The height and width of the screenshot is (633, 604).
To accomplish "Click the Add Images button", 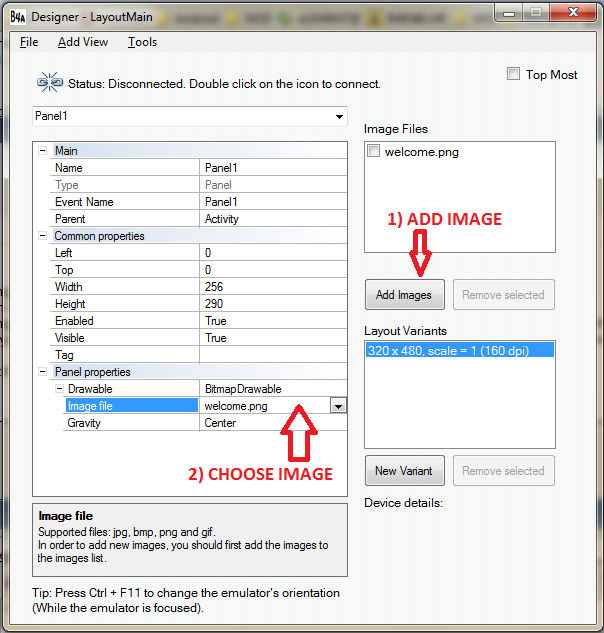I will pyautogui.click(x=405, y=295).
